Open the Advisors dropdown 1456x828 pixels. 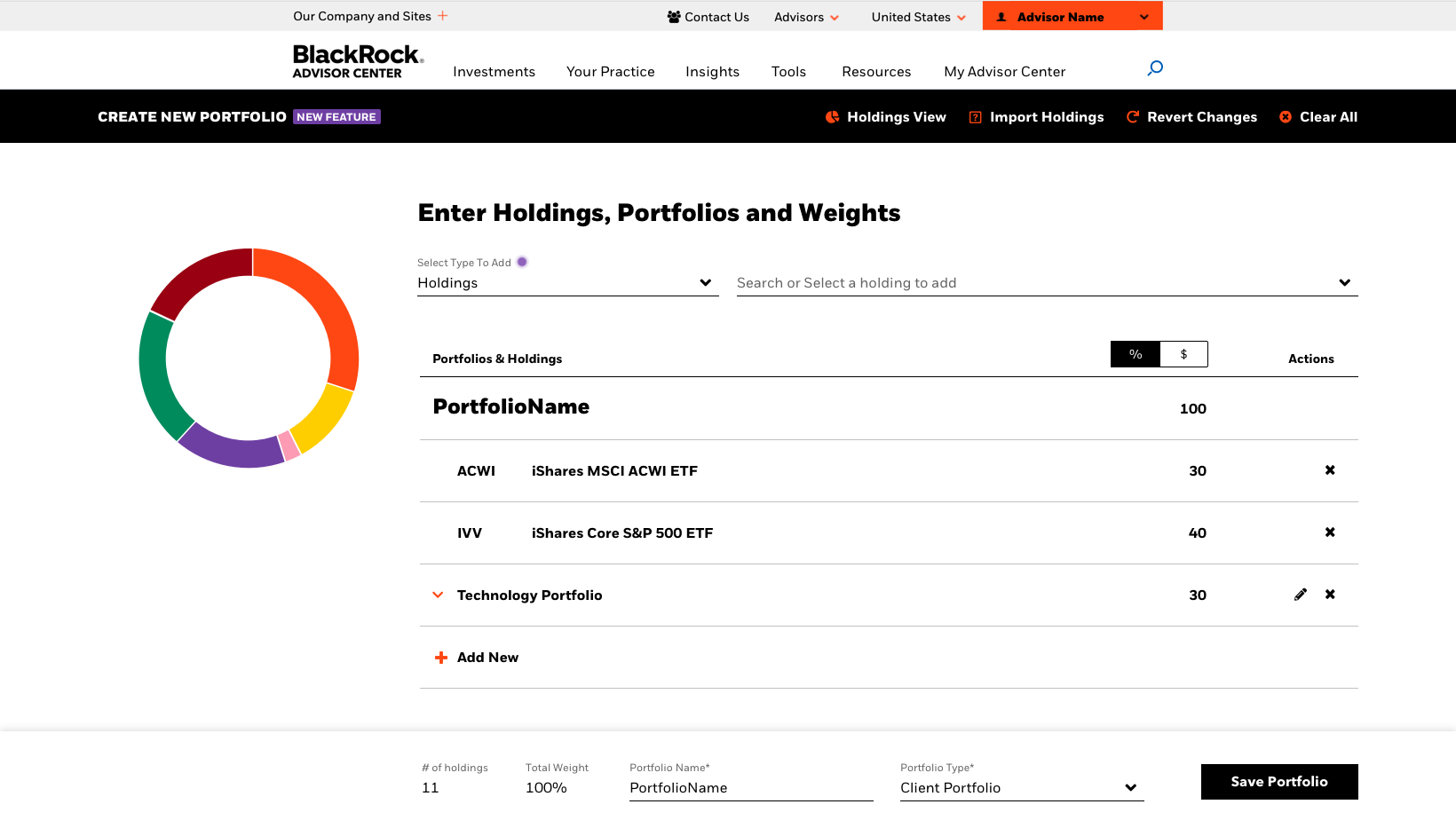click(x=806, y=17)
